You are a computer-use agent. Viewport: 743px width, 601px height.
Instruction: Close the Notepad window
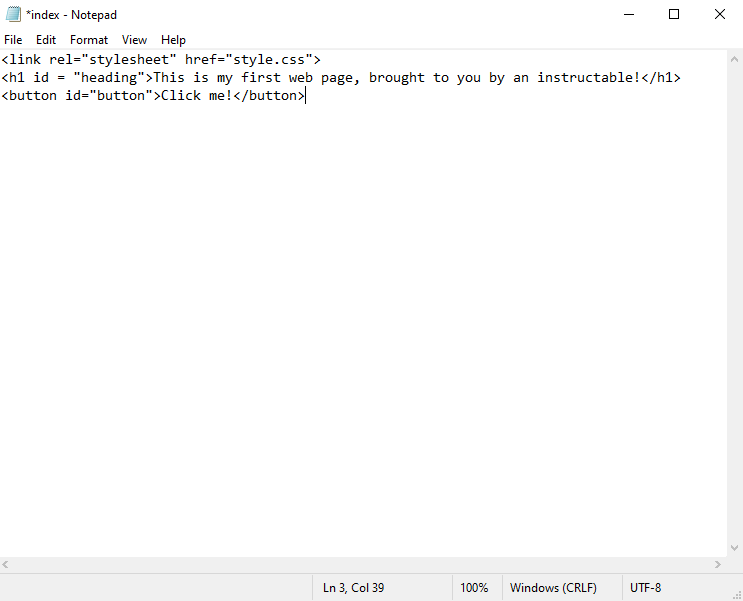pos(720,15)
